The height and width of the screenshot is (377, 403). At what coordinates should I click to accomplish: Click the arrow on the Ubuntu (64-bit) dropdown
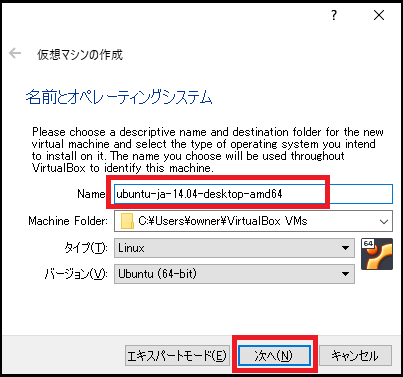345,274
